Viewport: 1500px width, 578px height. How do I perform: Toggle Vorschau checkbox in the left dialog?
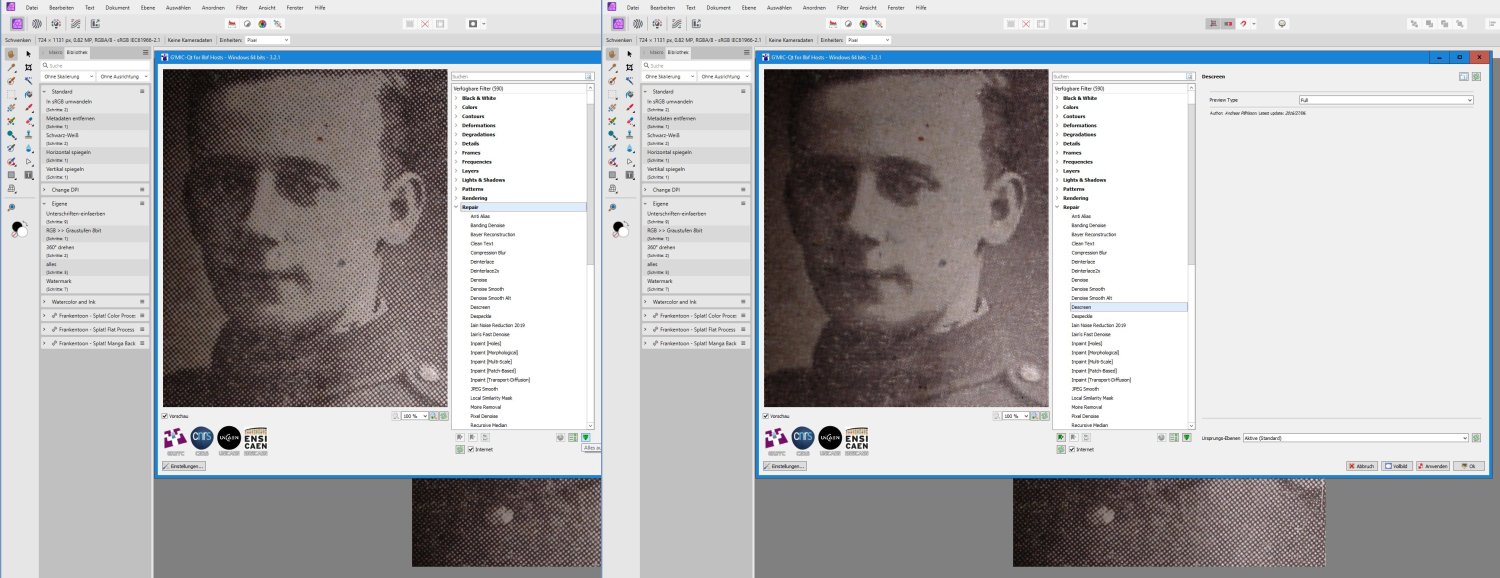pos(165,415)
